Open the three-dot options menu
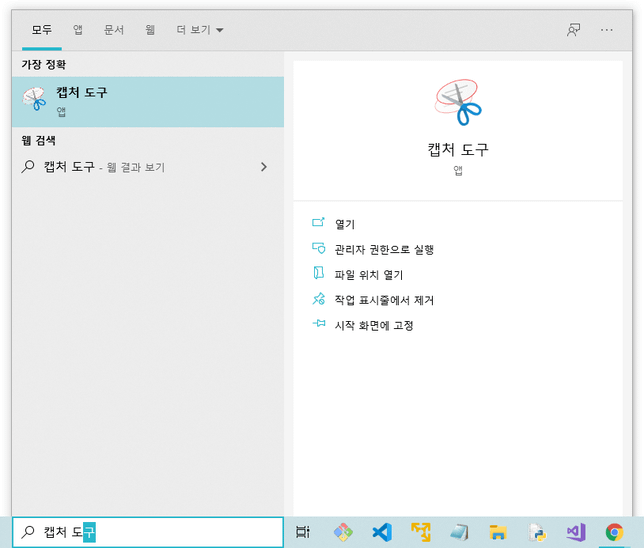The width and height of the screenshot is (644, 548). tap(607, 30)
